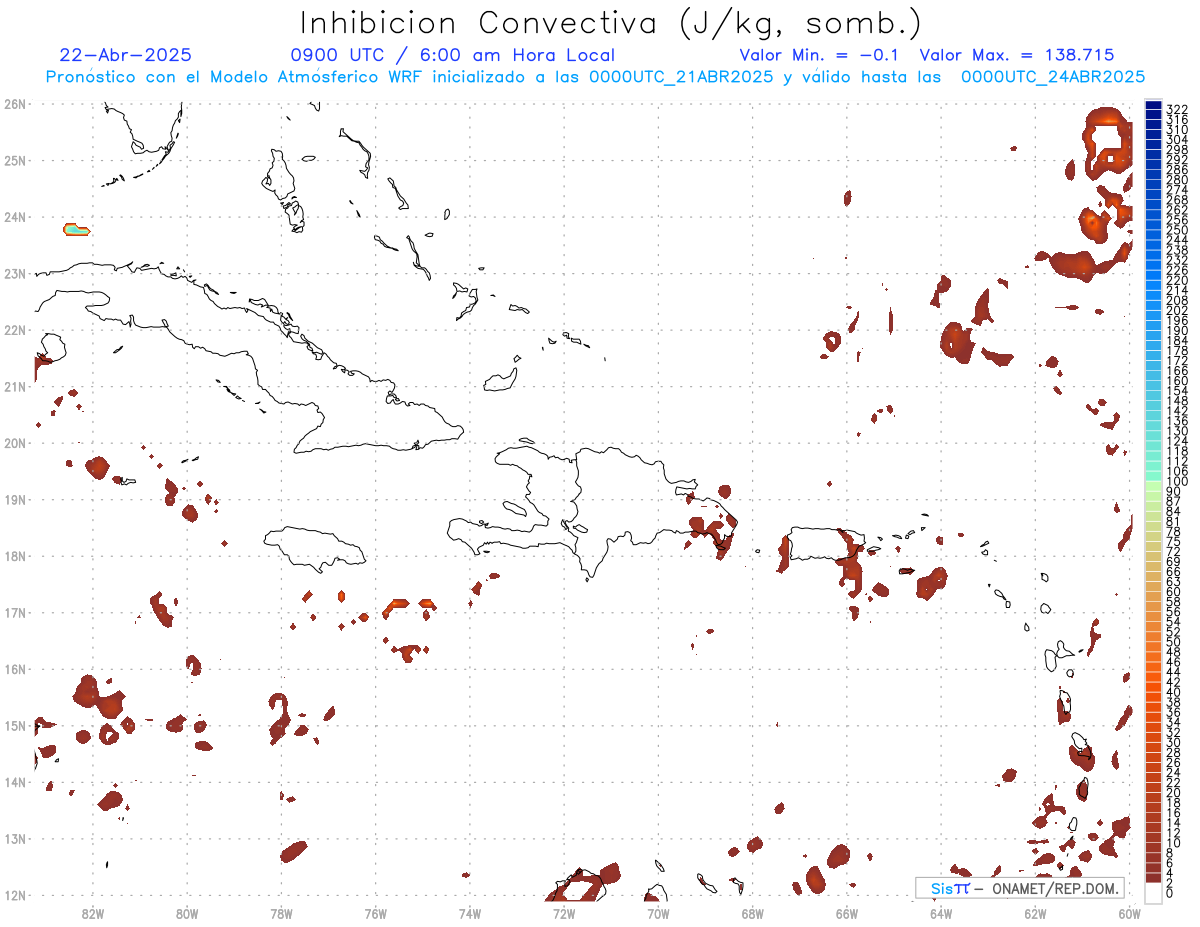
Task: Click the '13N' latitude label
Action: tap(15, 838)
